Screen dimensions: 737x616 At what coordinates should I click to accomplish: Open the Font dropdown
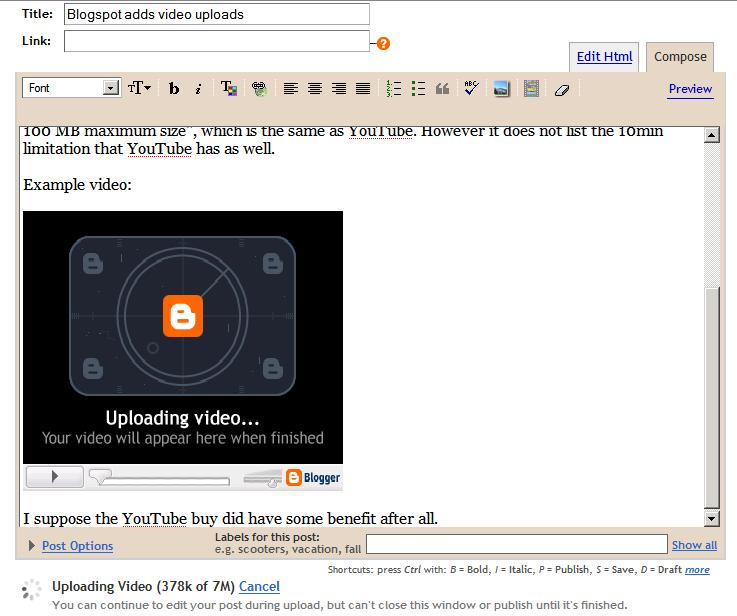pyautogui.click(x=71, y=88)
